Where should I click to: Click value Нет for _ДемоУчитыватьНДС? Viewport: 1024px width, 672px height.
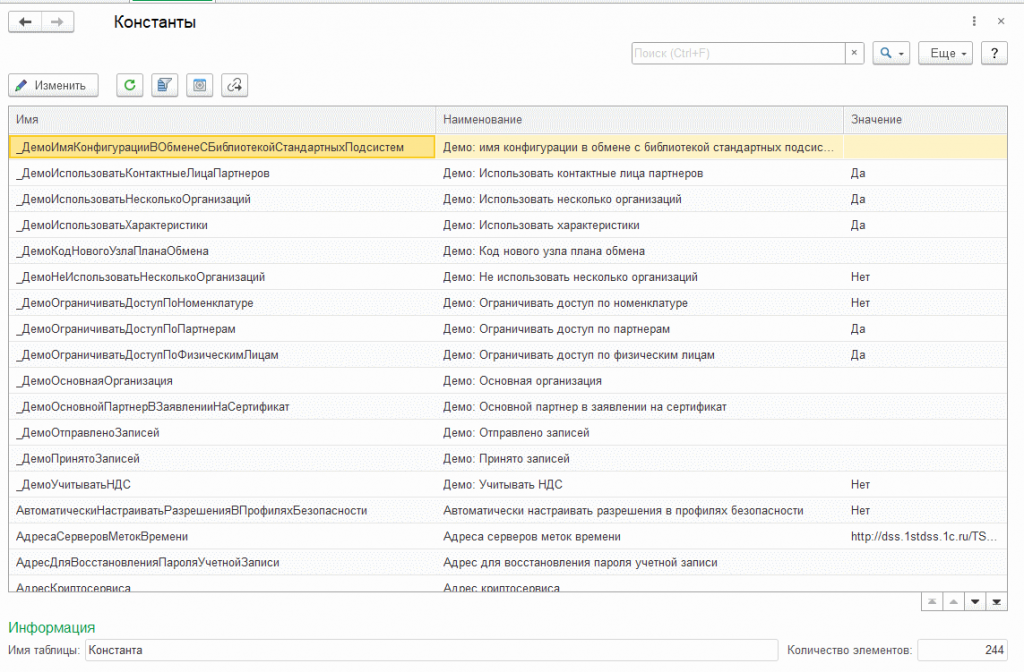tap(860, 485)
